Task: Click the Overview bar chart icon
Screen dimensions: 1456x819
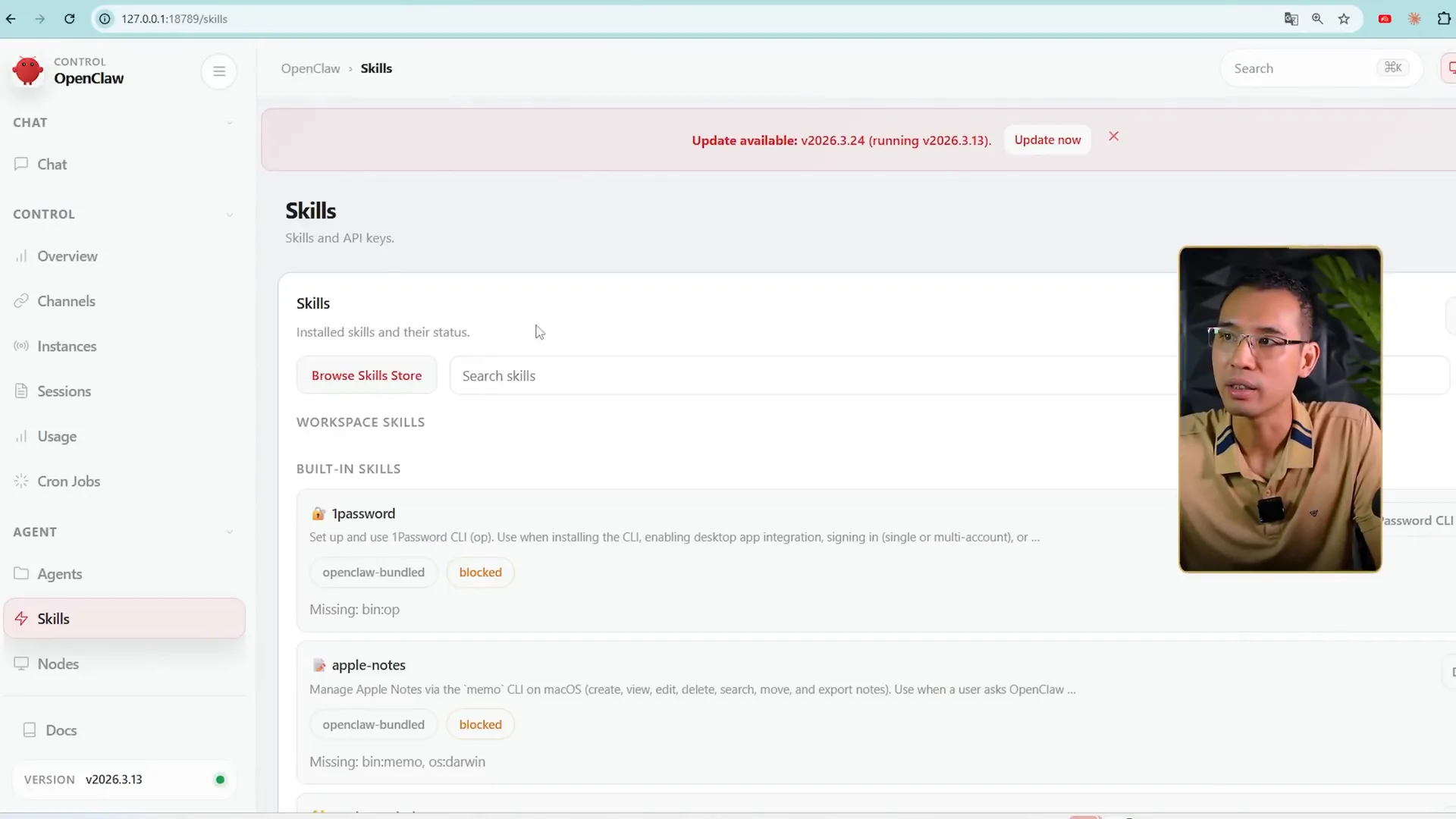Action: (x=21, y=256)
